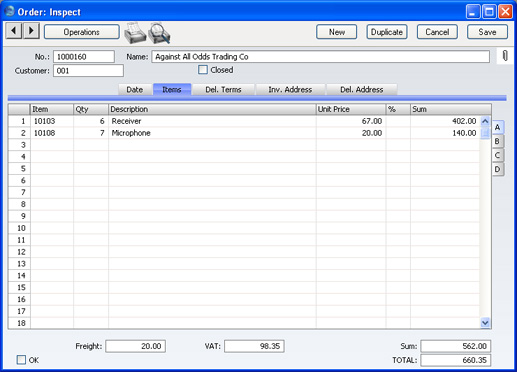Tick the OK checkbox

tap(21, 360)
